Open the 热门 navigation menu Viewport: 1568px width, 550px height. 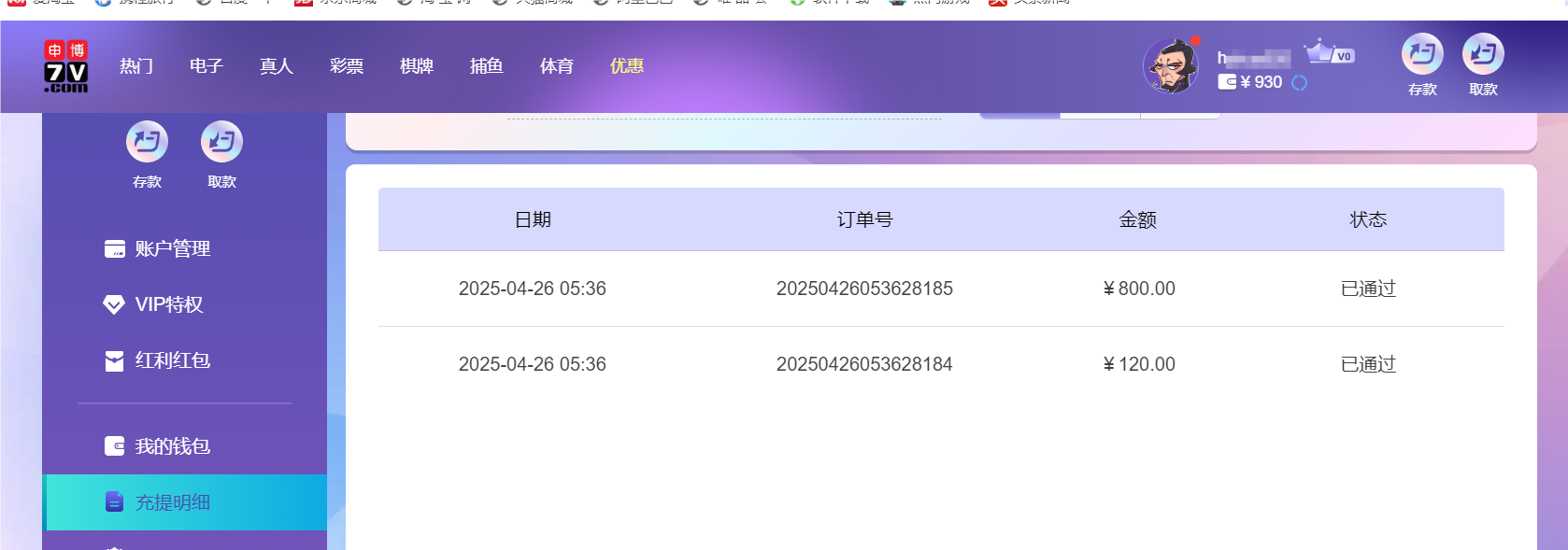136,66
